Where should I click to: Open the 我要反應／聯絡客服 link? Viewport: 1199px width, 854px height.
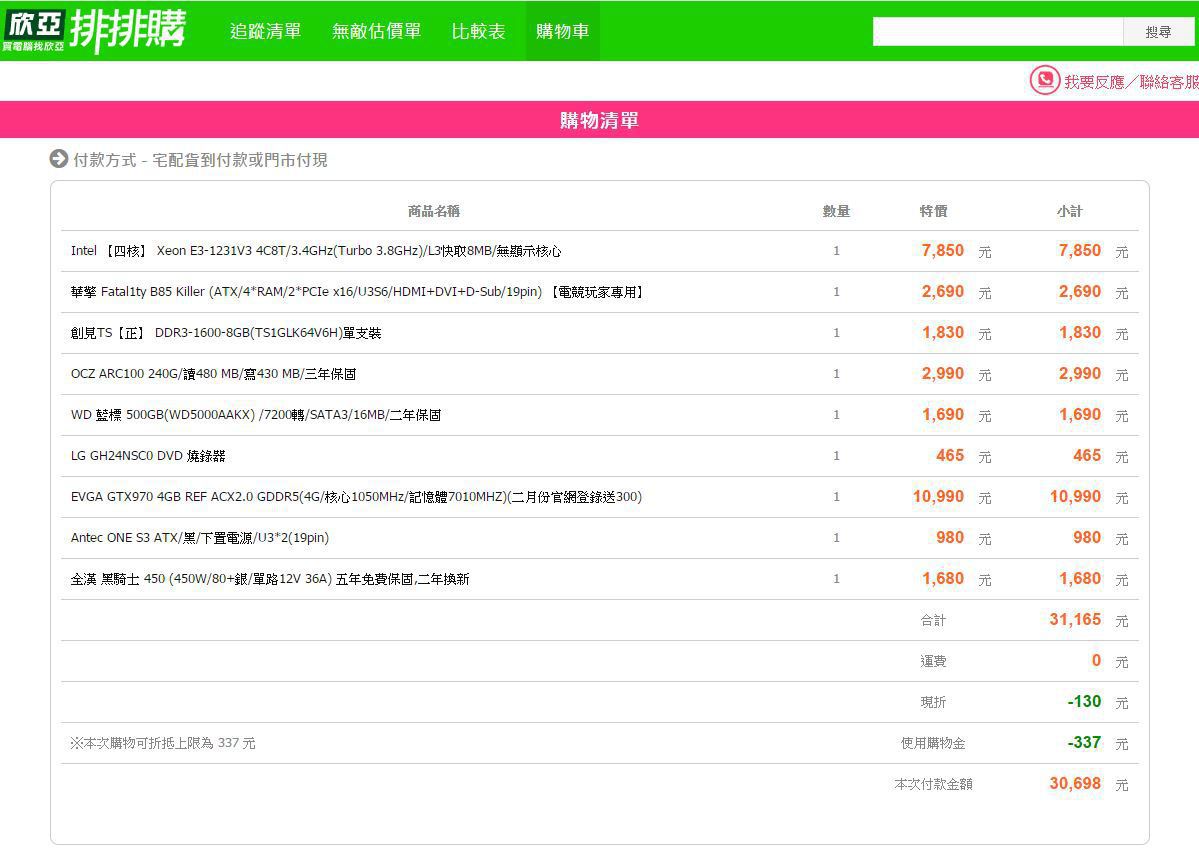coord(1131,82)
